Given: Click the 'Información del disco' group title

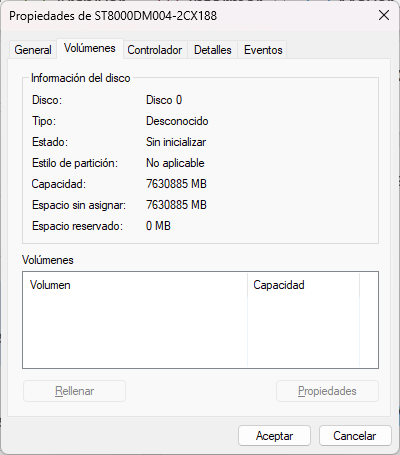Looking at the screenshot, I should tap(80, 78).
